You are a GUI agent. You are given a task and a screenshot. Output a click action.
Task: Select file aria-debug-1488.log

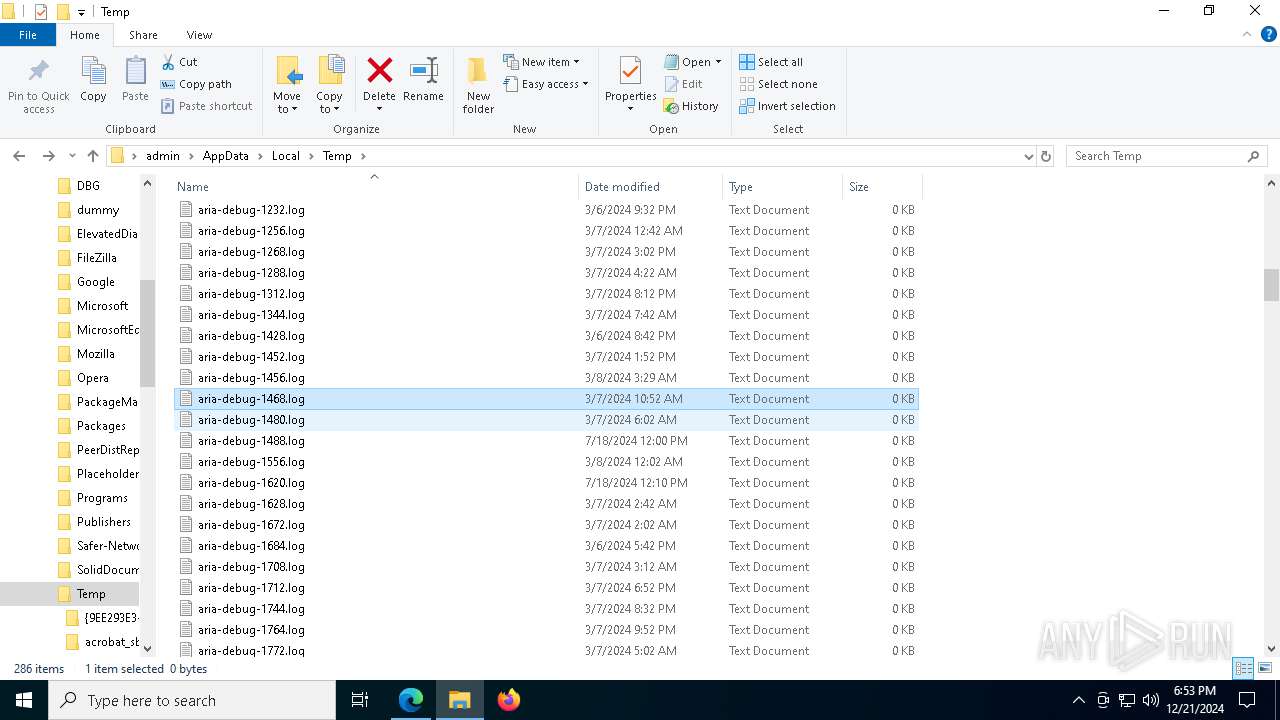click(x=546, y=441)
